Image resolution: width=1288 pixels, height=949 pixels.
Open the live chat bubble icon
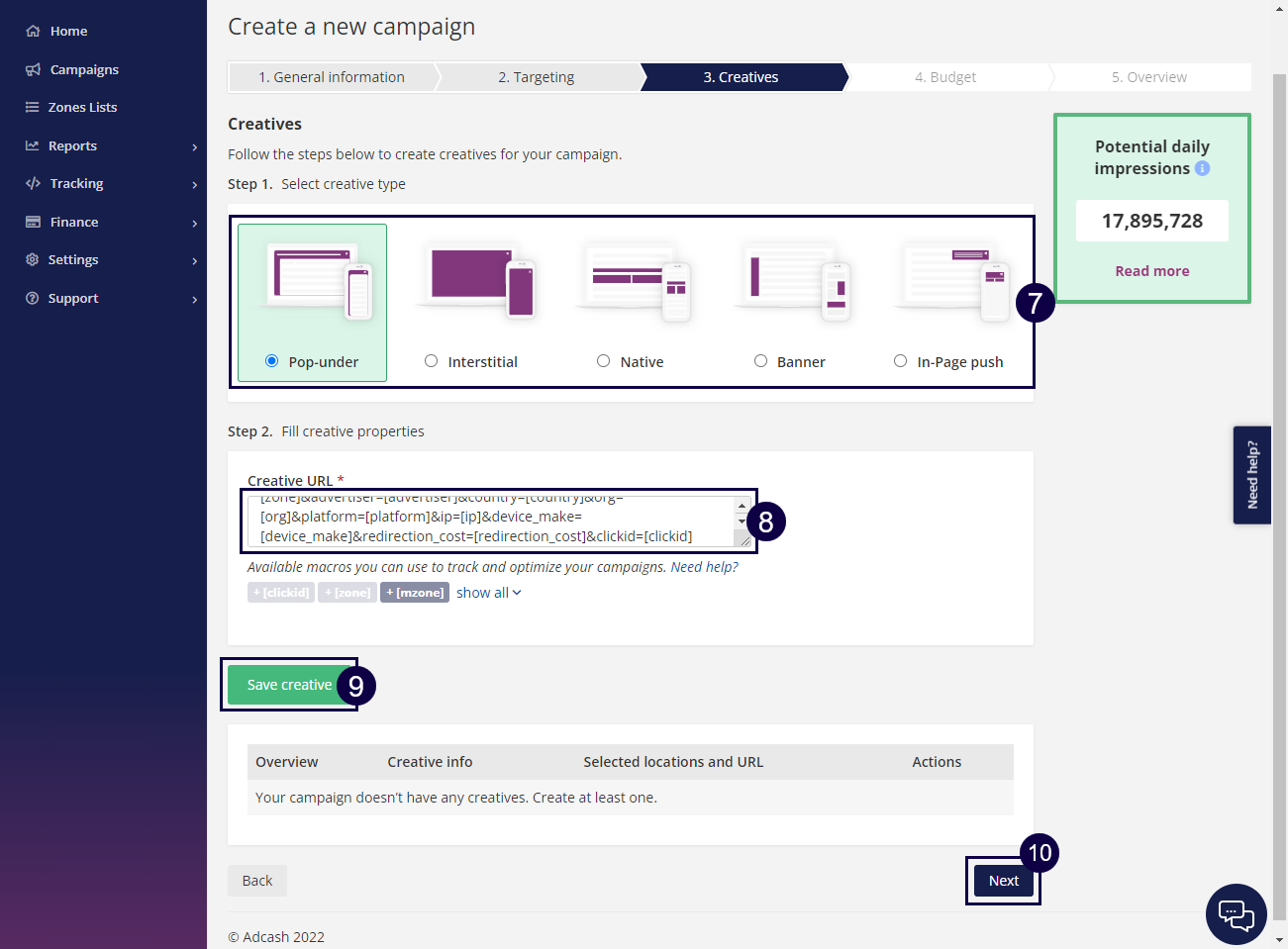(x=1236, y=913)
